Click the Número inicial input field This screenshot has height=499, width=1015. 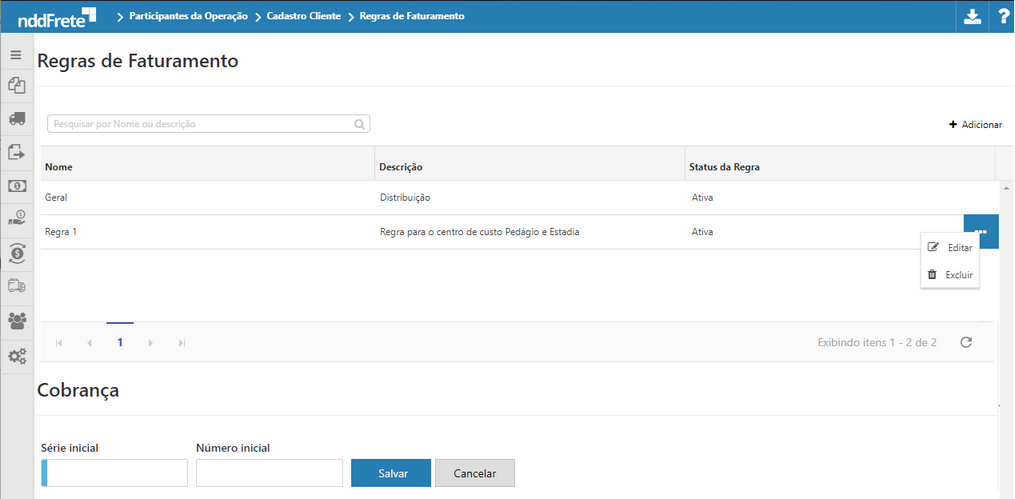tap(269, 473)
